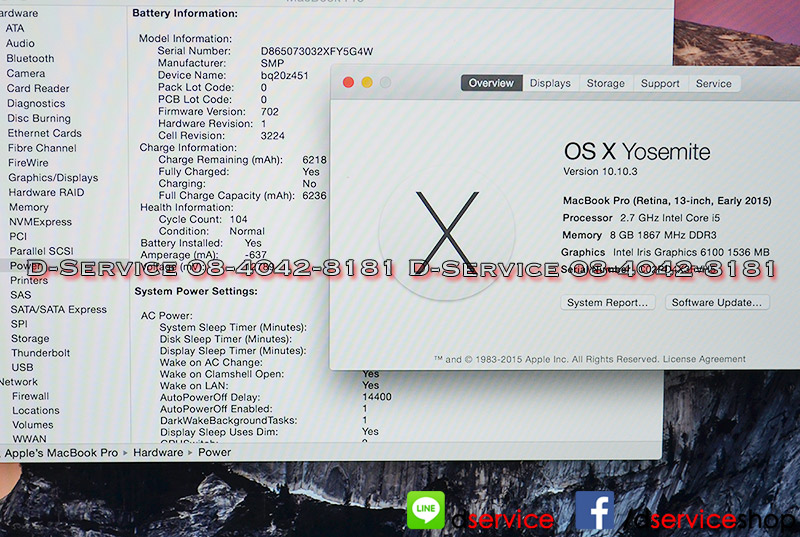Select PCI in the sidebar
Image resolution: width=800 pixels, height=537 pixels.
tap(18, 236)
